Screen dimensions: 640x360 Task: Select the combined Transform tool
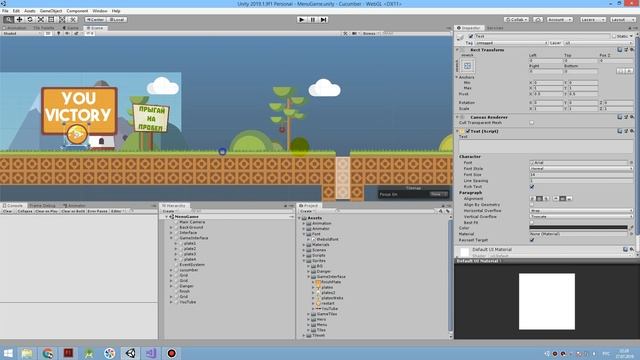click(62, 20)
